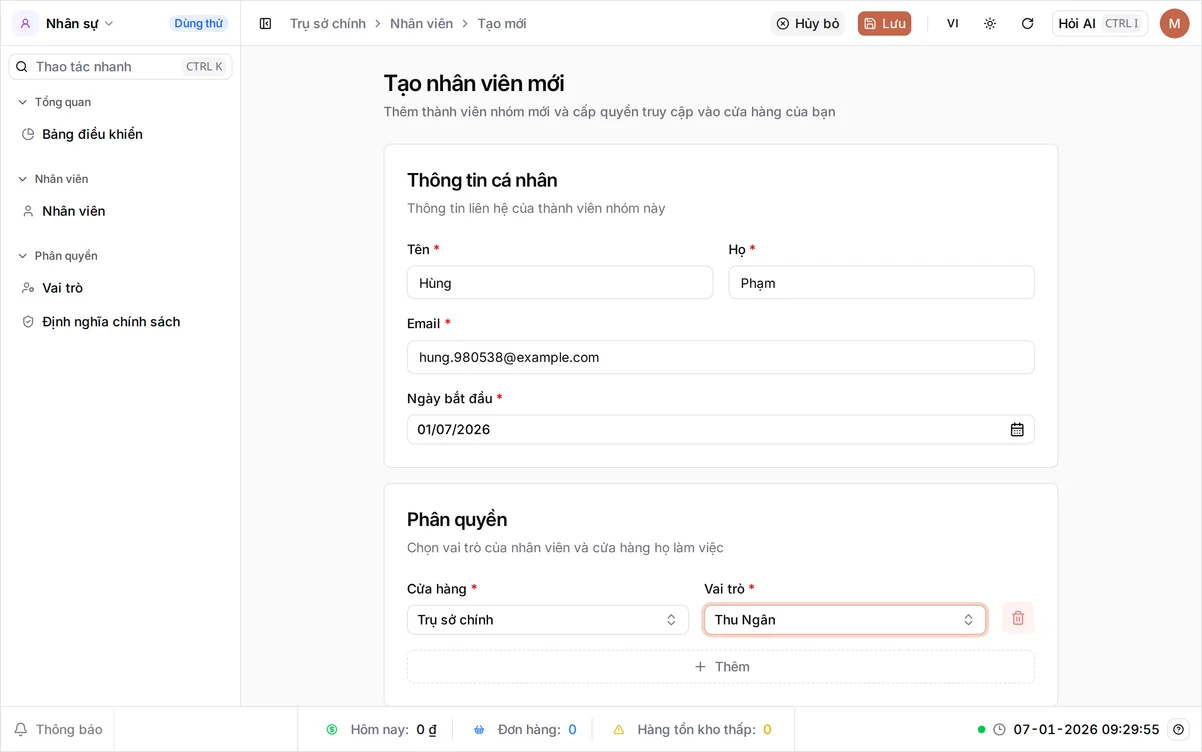Click the refresh icon in top bar
This screenshot has height=752, width=1202.
point(1027,23)
